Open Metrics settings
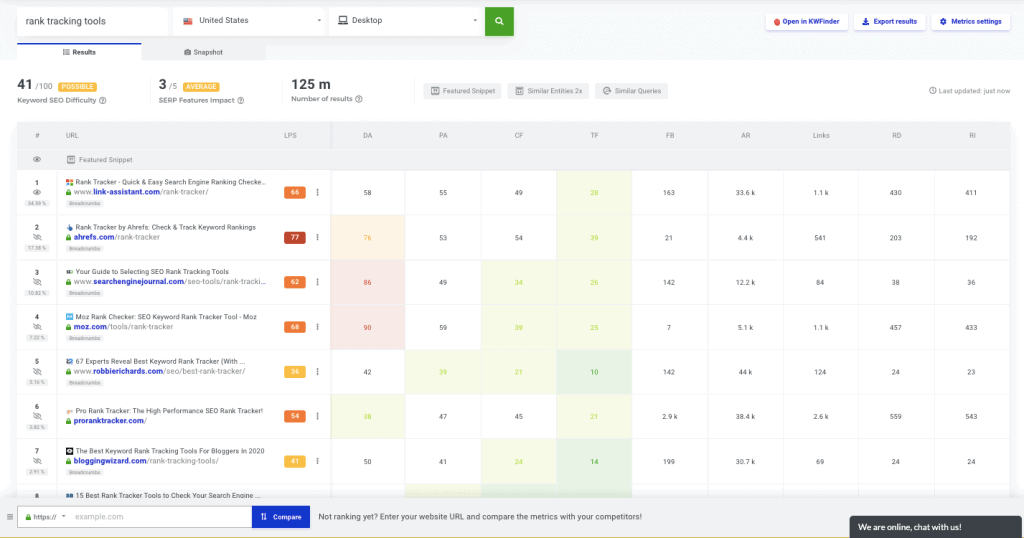The image size is (1024, 538). click(970, 22)
